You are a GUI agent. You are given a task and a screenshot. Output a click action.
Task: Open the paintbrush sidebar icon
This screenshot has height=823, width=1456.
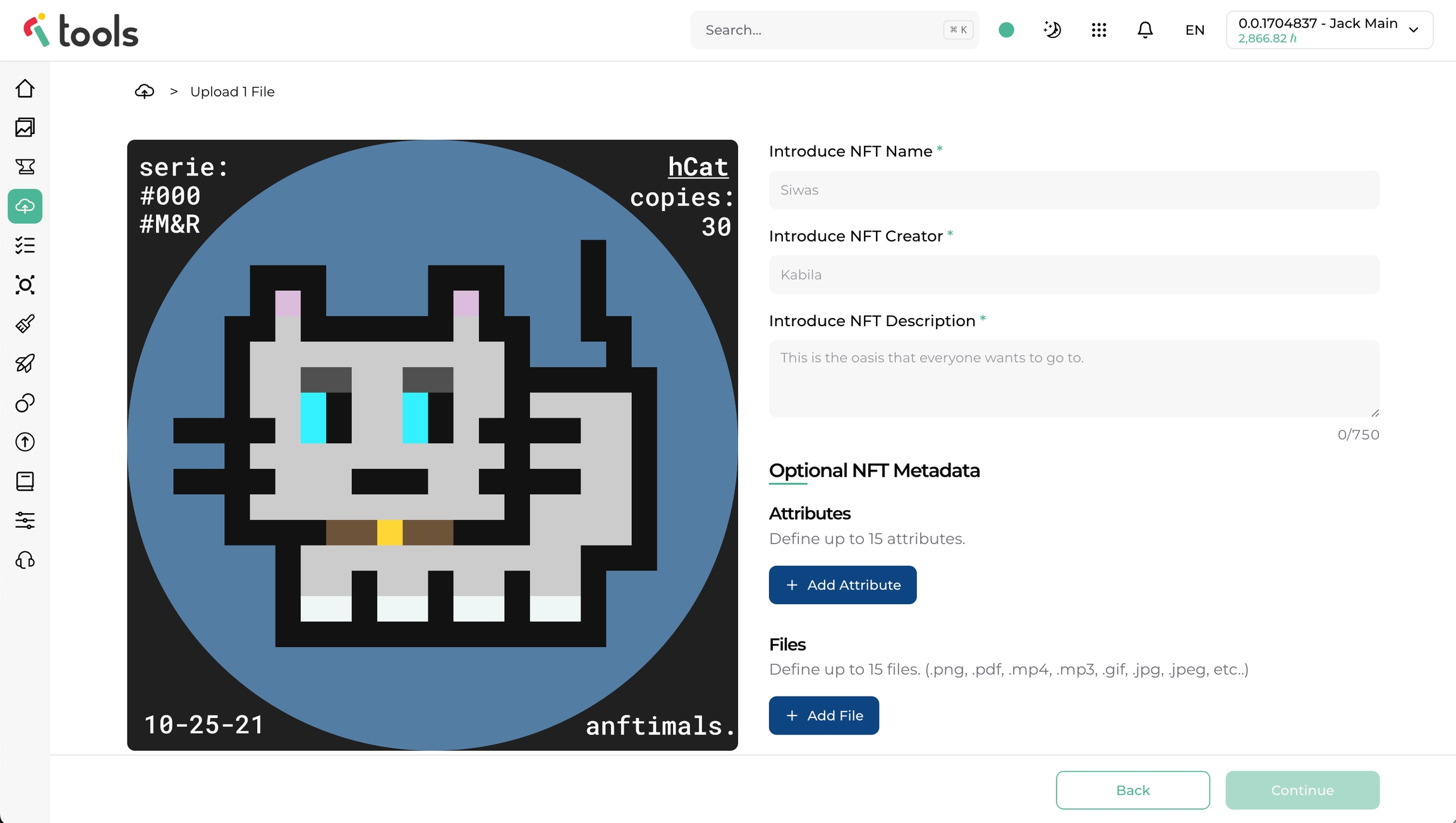25,324
